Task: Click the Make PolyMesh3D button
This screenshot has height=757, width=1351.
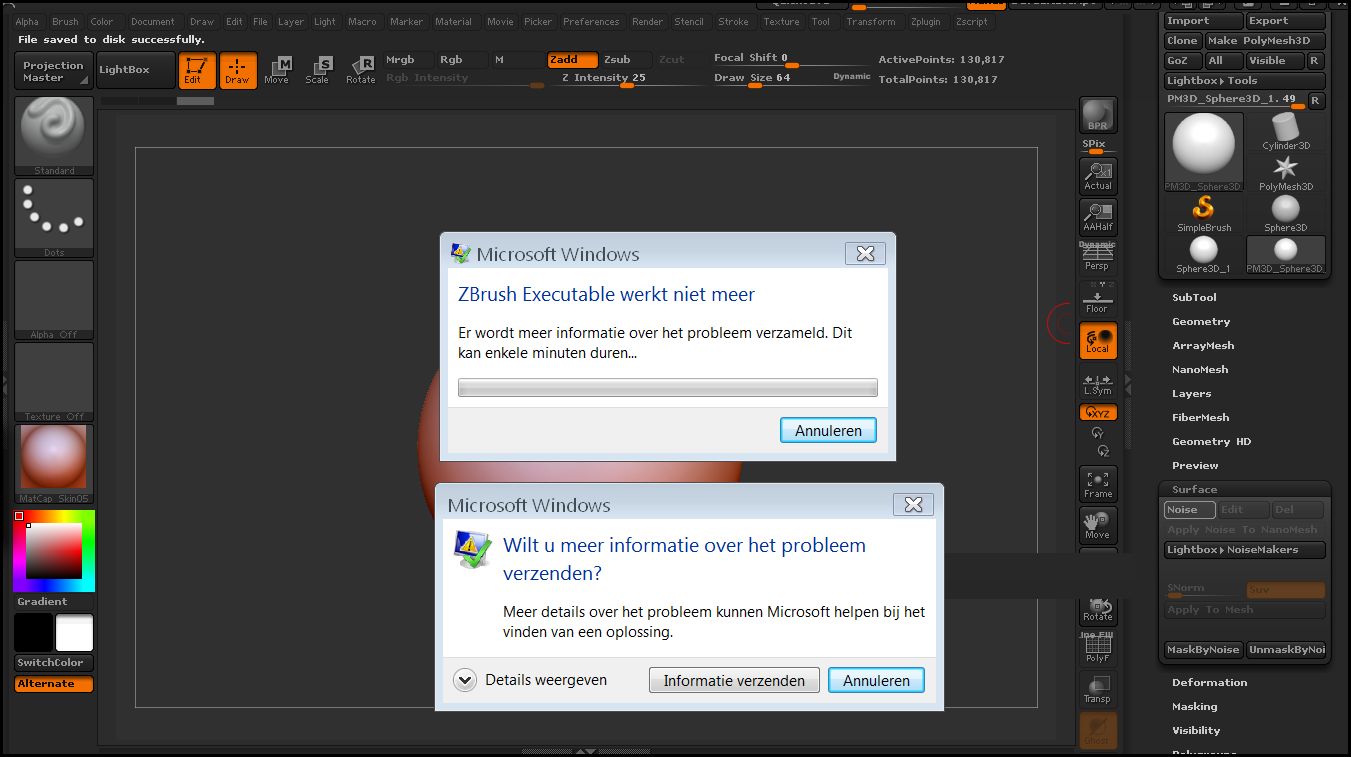Action: click(1264, 41)
